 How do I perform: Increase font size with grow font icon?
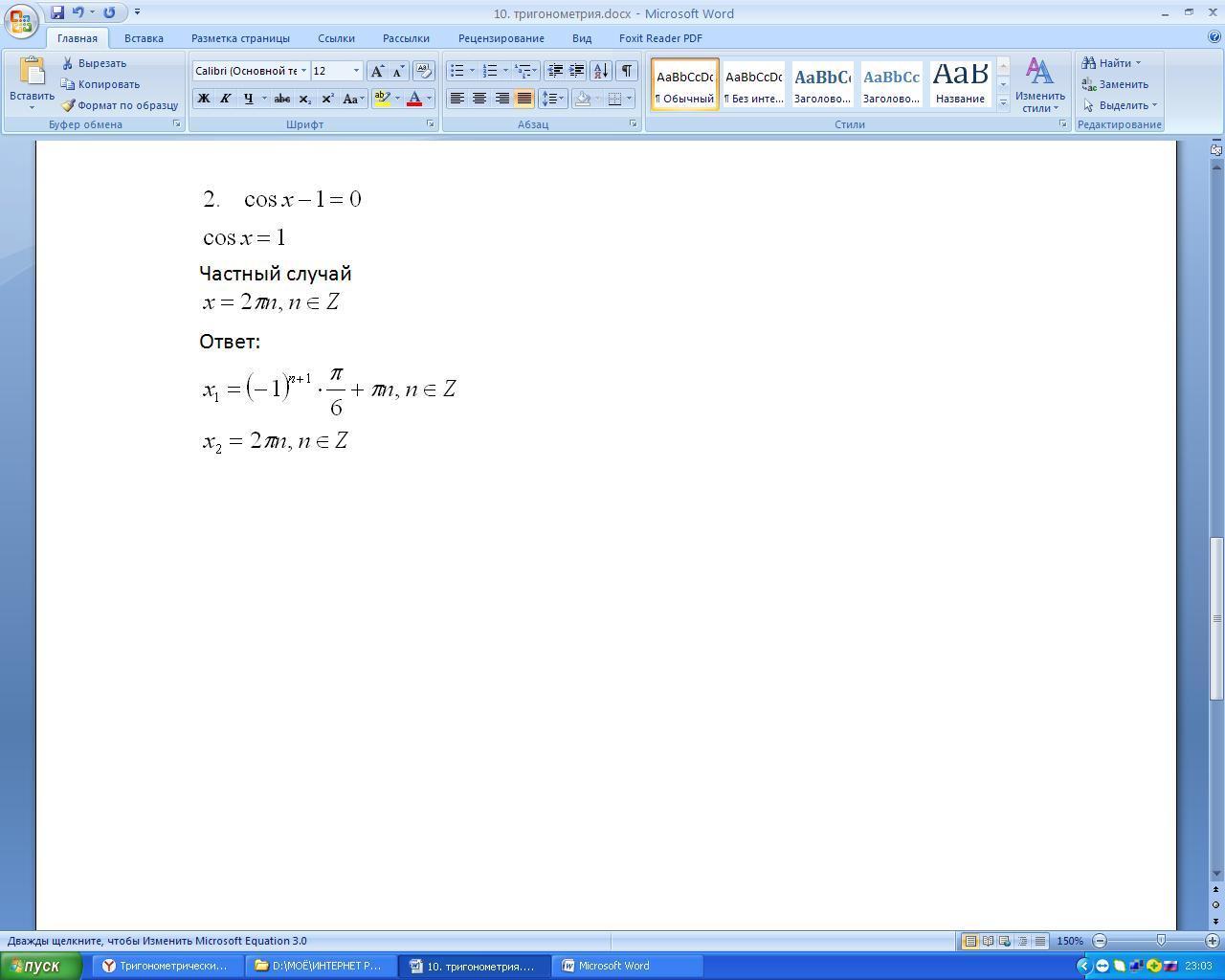(377, 71)
